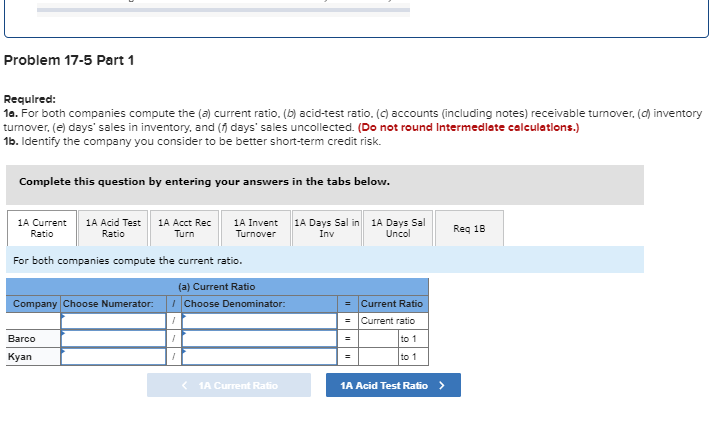Open the header-row Choose Denominator dropdown

click(259, 321)
